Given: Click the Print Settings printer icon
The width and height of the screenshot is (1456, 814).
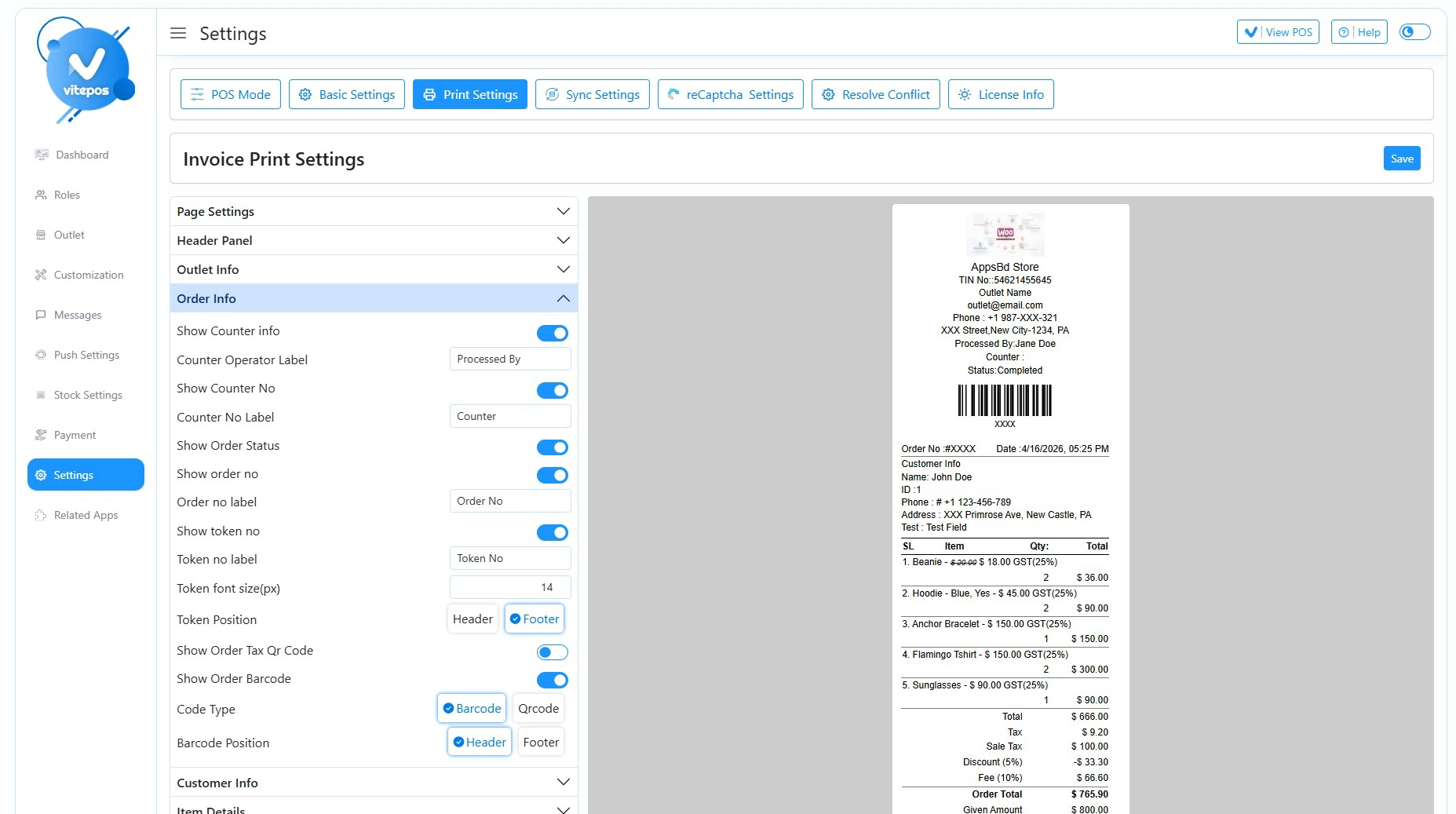Looking at the screenshot, I should click(429, 94).
